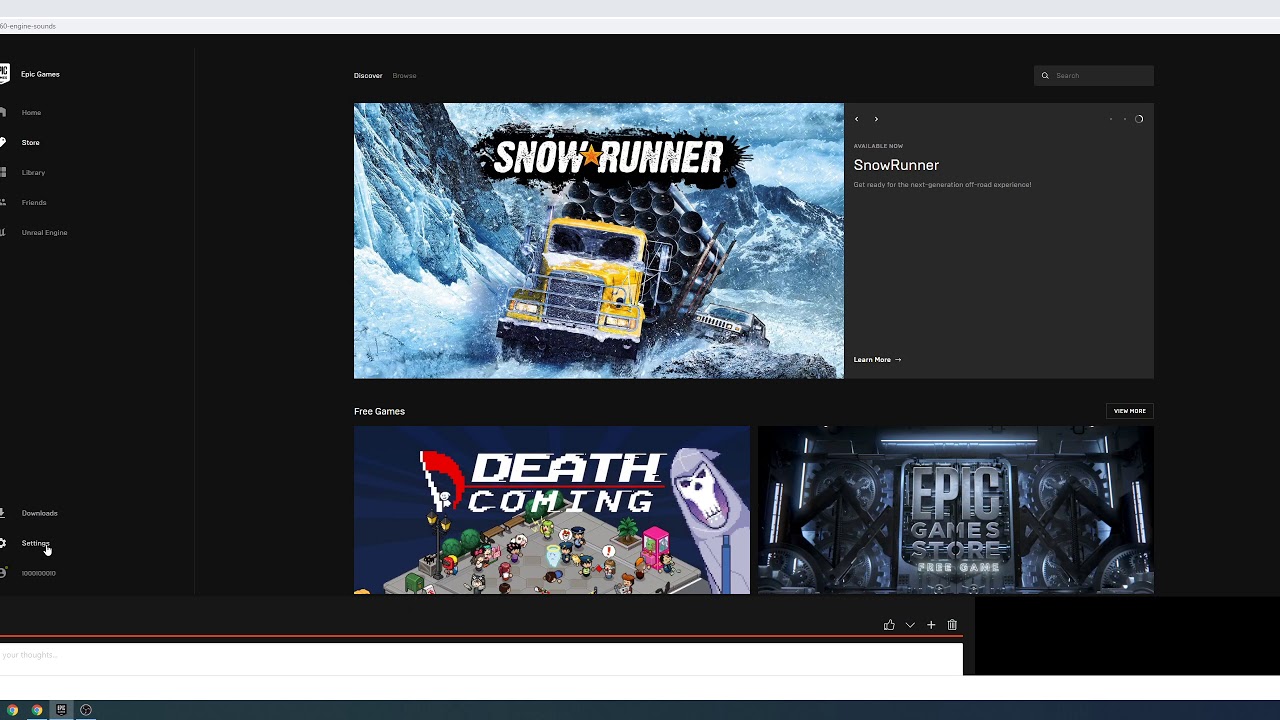Select Store in the sidebar
This screenshot has height=720, width=1280.
(31, 143)
